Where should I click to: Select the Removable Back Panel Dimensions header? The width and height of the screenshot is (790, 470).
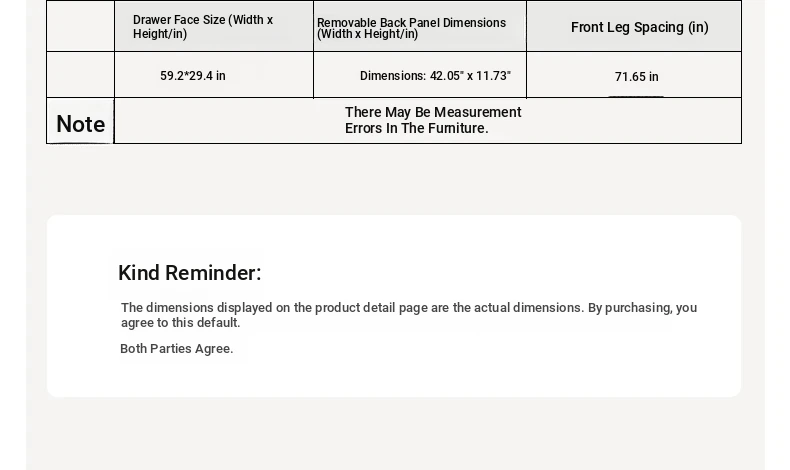point(420,26)
